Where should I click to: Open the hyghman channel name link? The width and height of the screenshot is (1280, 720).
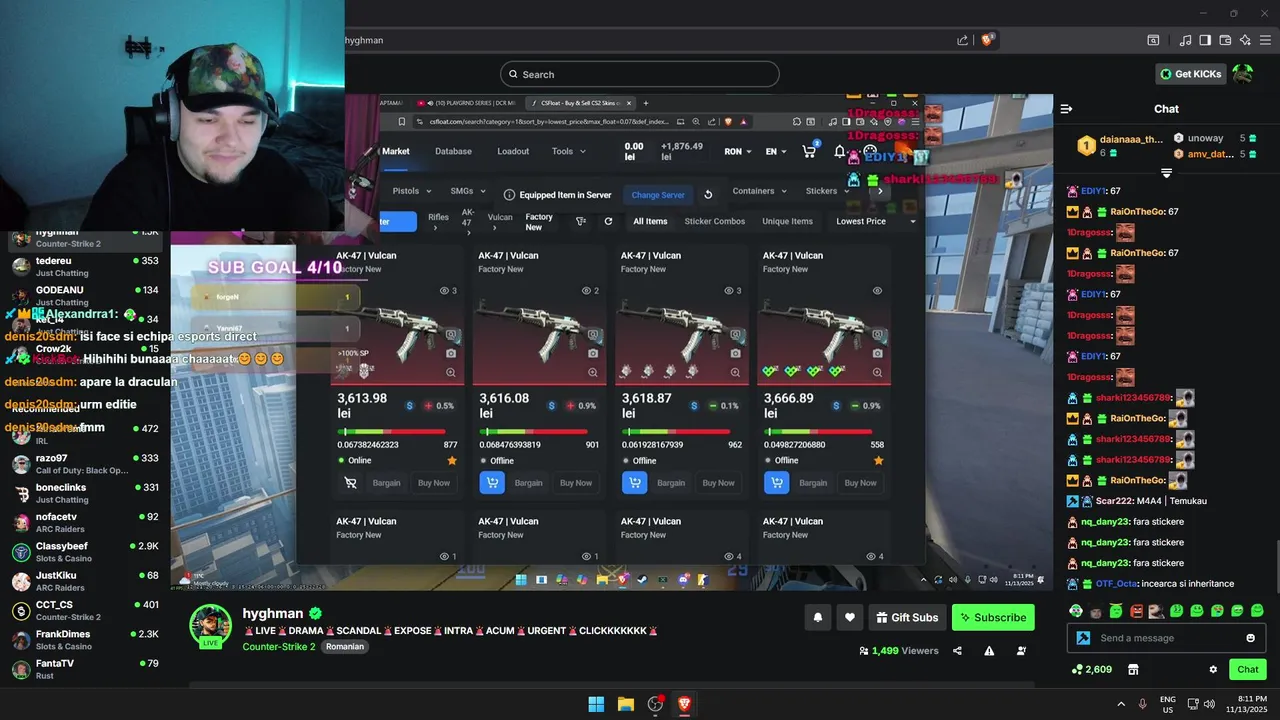coord(273,613)
